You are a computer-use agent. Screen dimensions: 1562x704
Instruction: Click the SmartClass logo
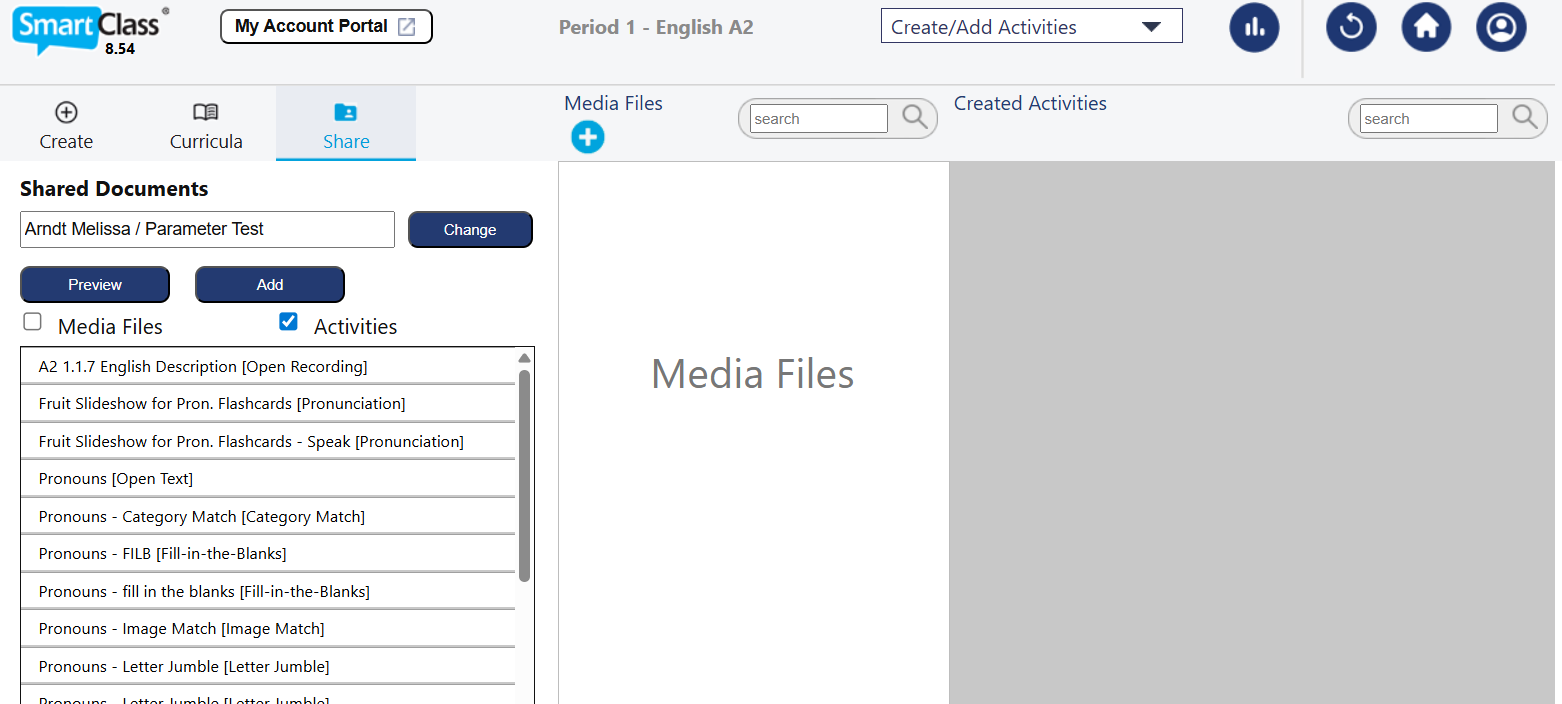(x=86, y=29)
